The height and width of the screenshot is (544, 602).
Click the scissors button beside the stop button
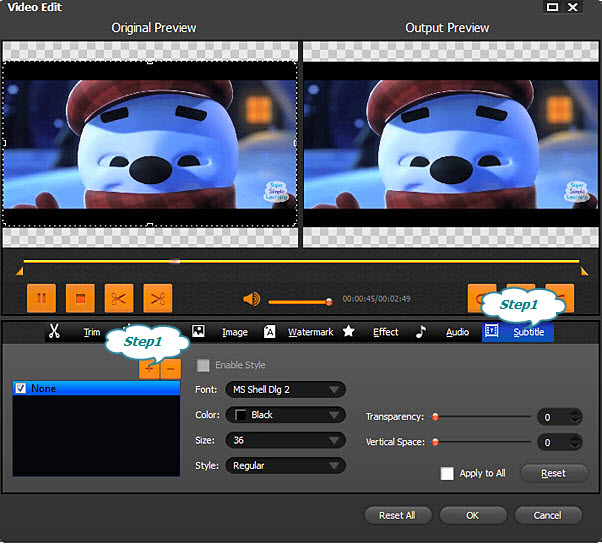pyautogui.click(x=119, y=298)
